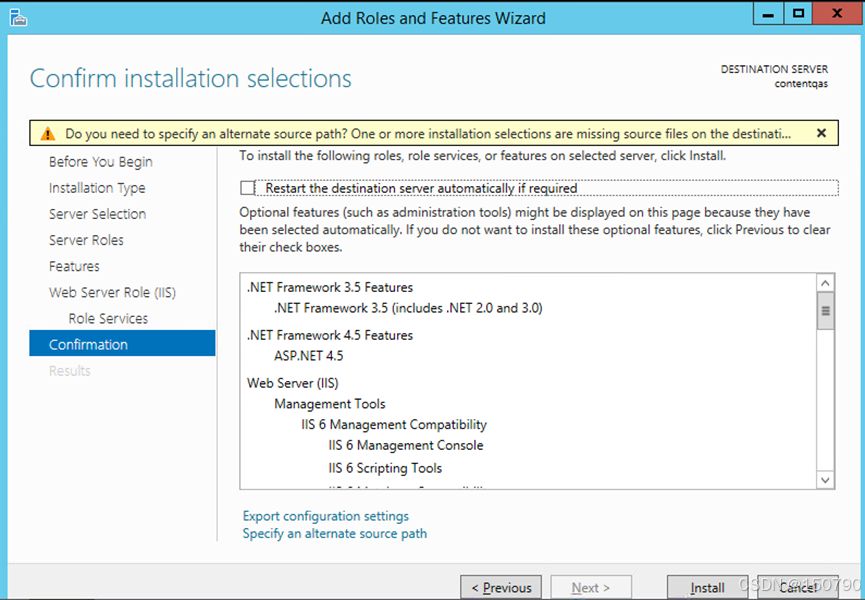This screenshot has width=865, height=600.
Task: Go to Before You Begin step
Action: pos(100,162)
